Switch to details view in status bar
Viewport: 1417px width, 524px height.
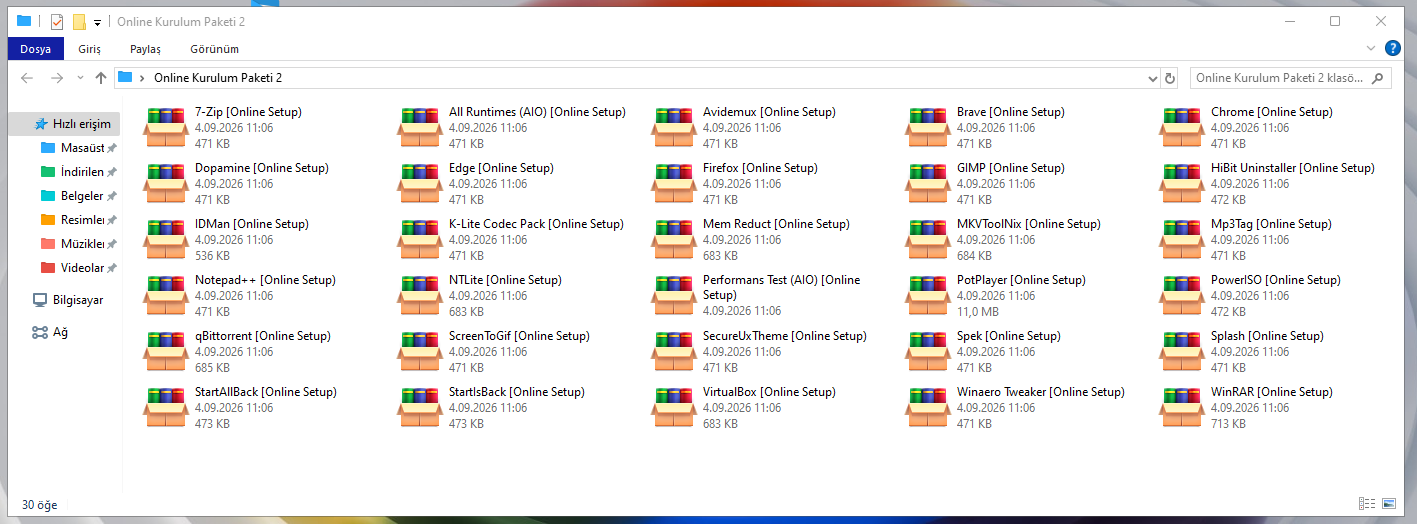(1367, 503)
